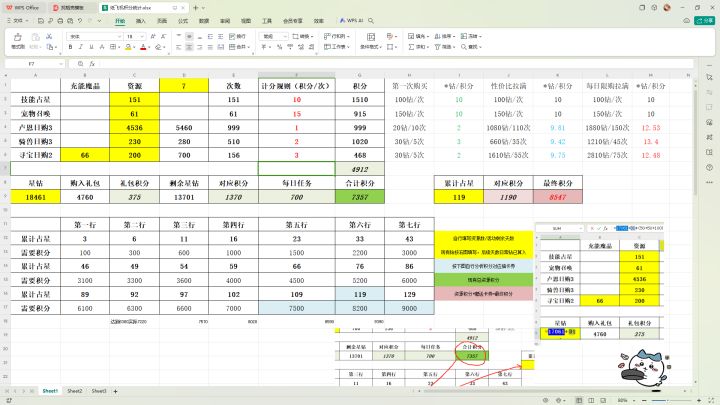Switch to the Formulas (公式) ribbon tab
Viewport: 720px width, 405px height.
tap(183, 21)
